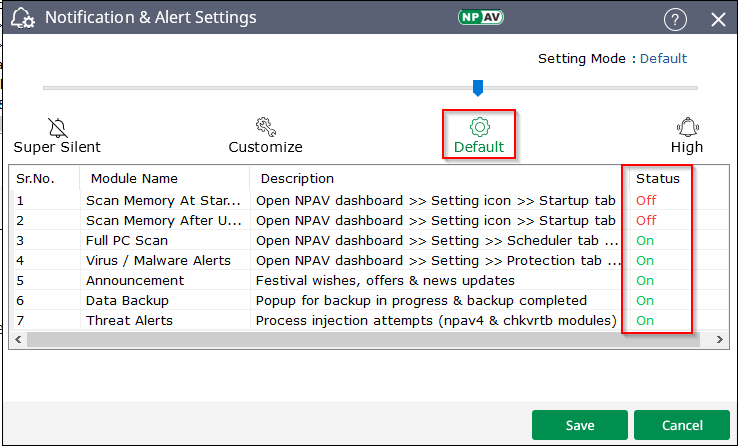Screen dimensions: 741x448
Task: Toggle status for Scan Memory At Startup
Action: click(x=646, y=200)
